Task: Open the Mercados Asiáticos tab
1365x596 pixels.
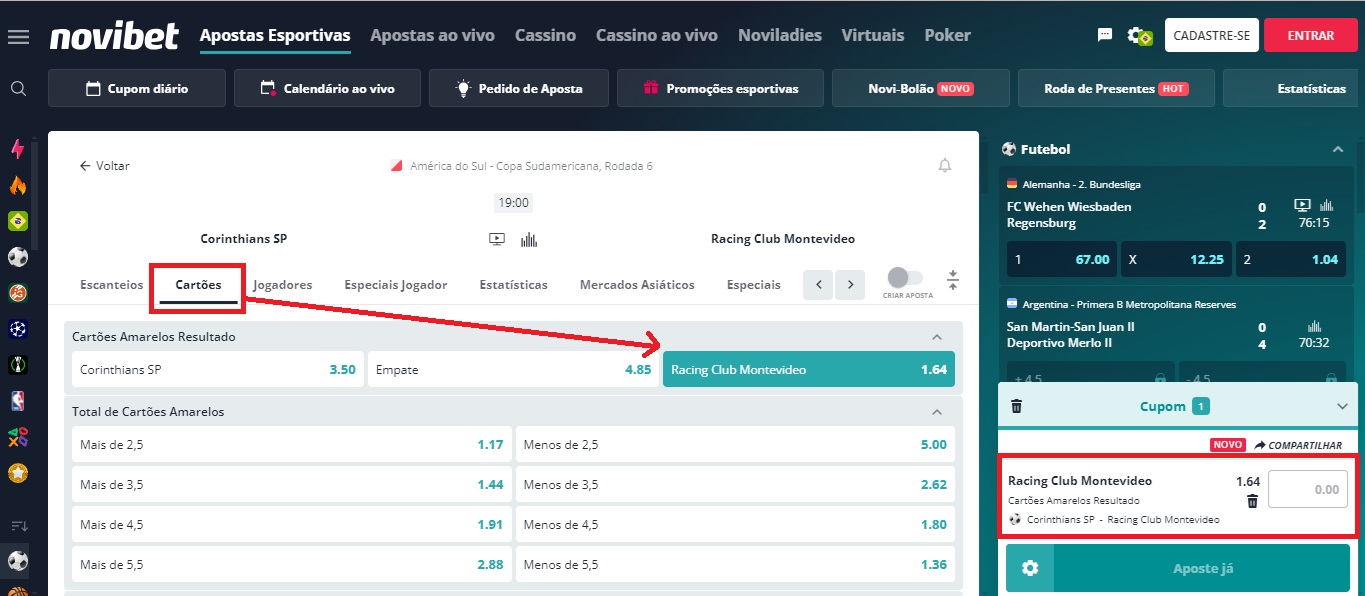Action: [x=637, y=285]
